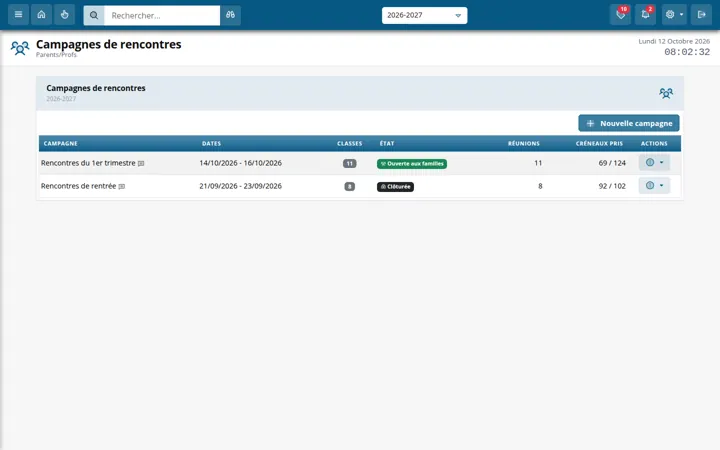Click the Clôturée status badge

click(395, 187)
